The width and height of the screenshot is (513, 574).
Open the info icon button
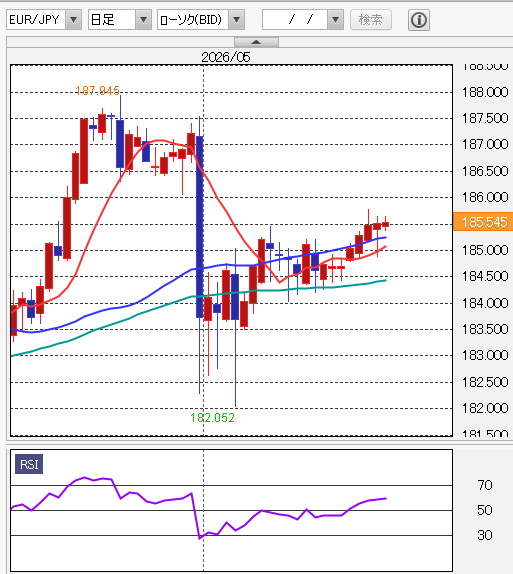tap(419, 20)
